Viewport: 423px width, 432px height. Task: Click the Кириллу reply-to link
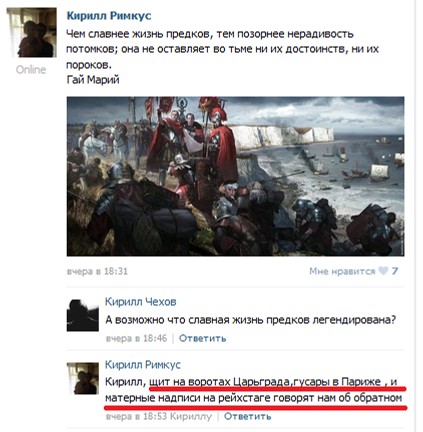pos(191,416)
